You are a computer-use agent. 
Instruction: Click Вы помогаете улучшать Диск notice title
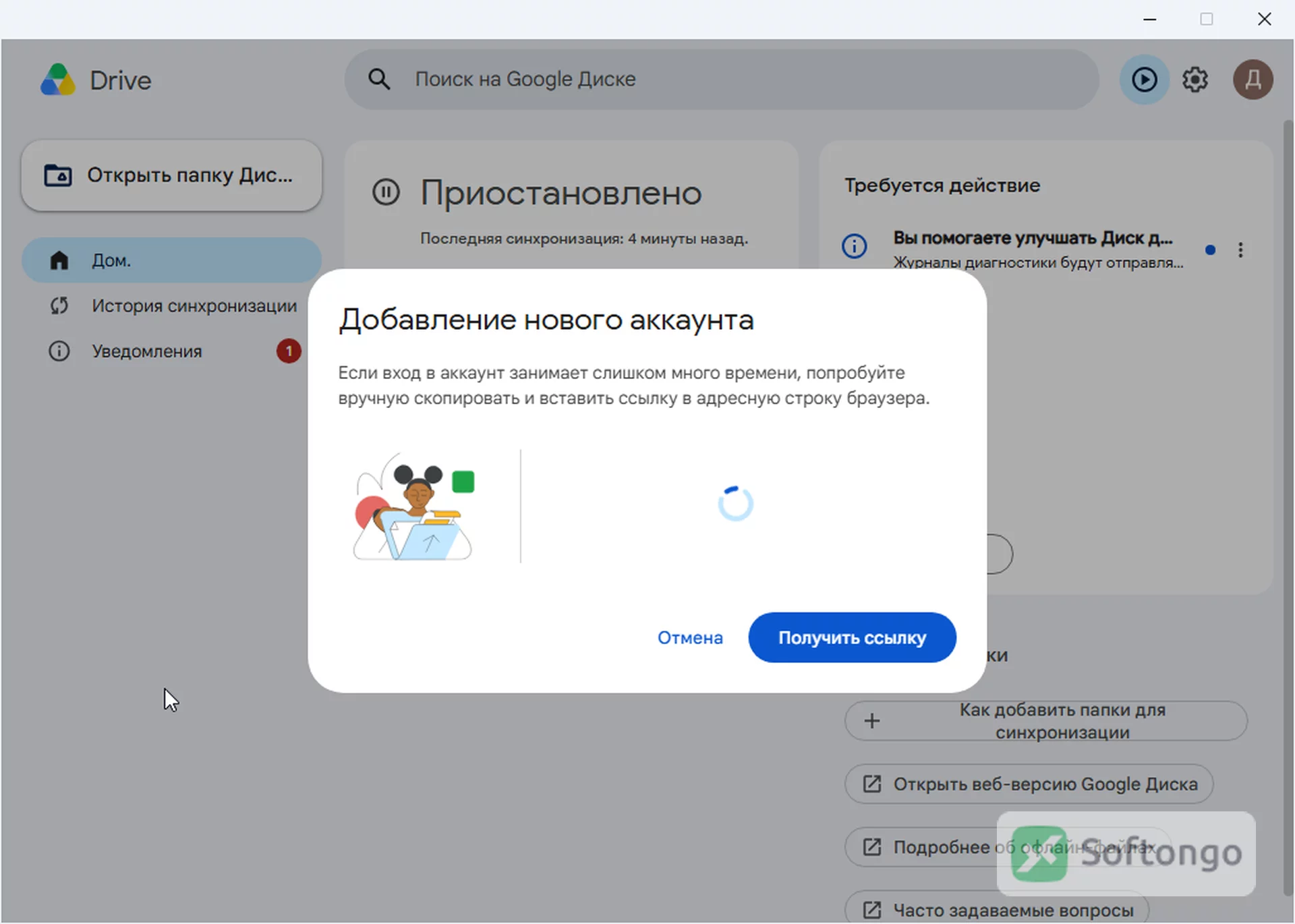(x=1033, y=238)
